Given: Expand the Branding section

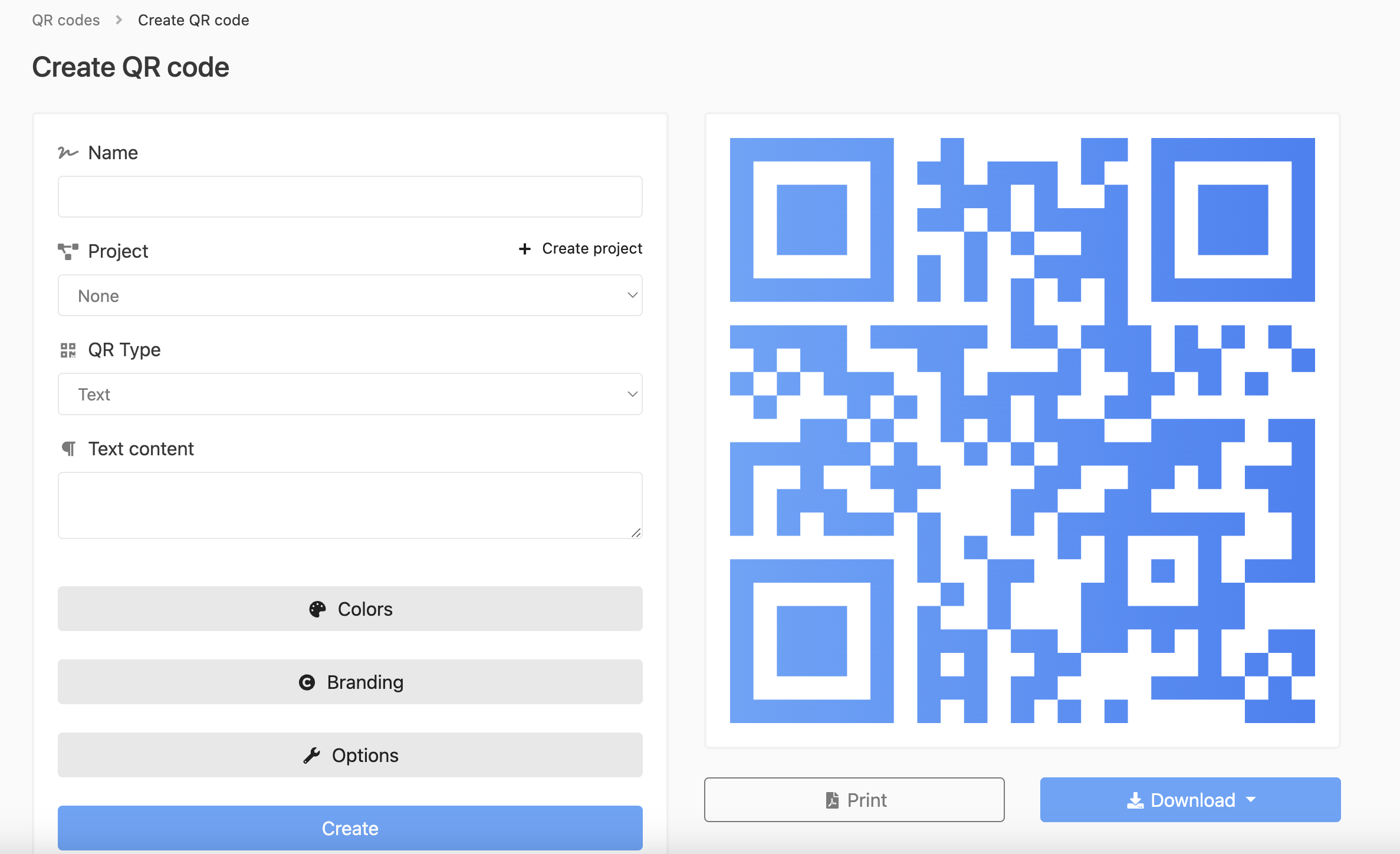Looking at the screenshot, I should click(x=350, y=682).
